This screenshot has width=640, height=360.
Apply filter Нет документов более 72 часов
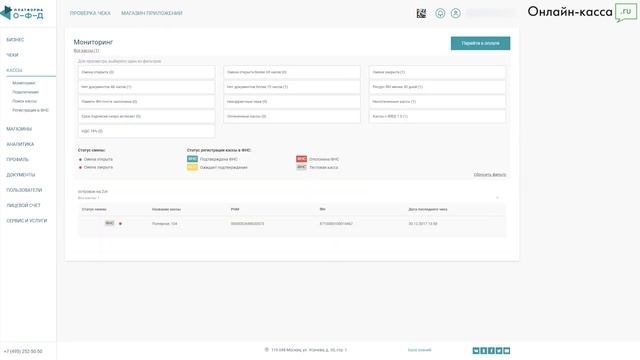292,87
